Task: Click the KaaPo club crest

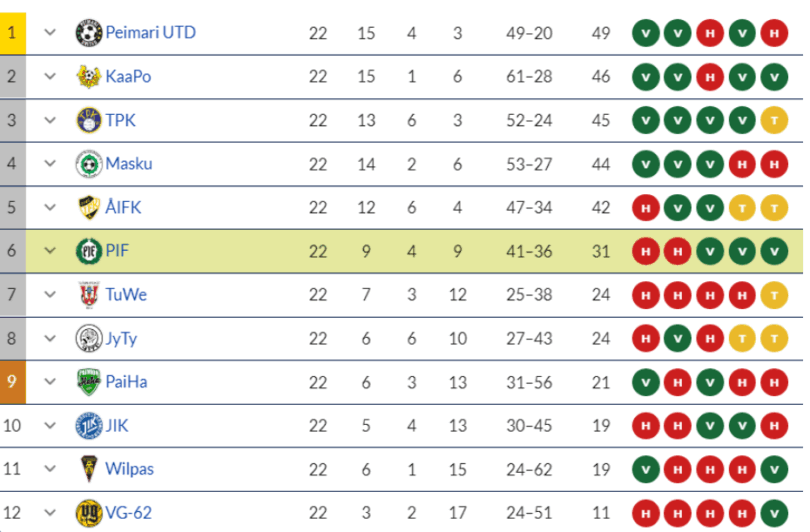Action: click(89, 76)
